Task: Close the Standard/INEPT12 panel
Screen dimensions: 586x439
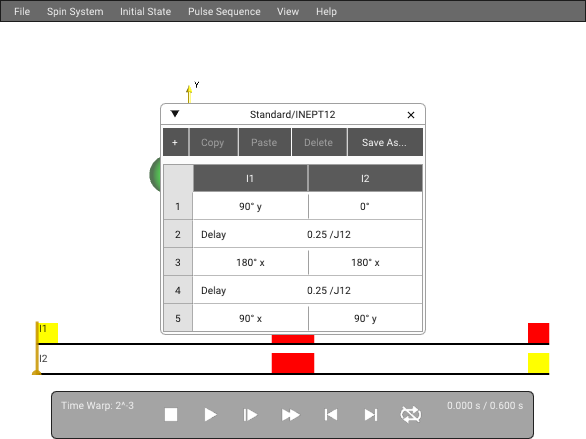Action: 411,115
